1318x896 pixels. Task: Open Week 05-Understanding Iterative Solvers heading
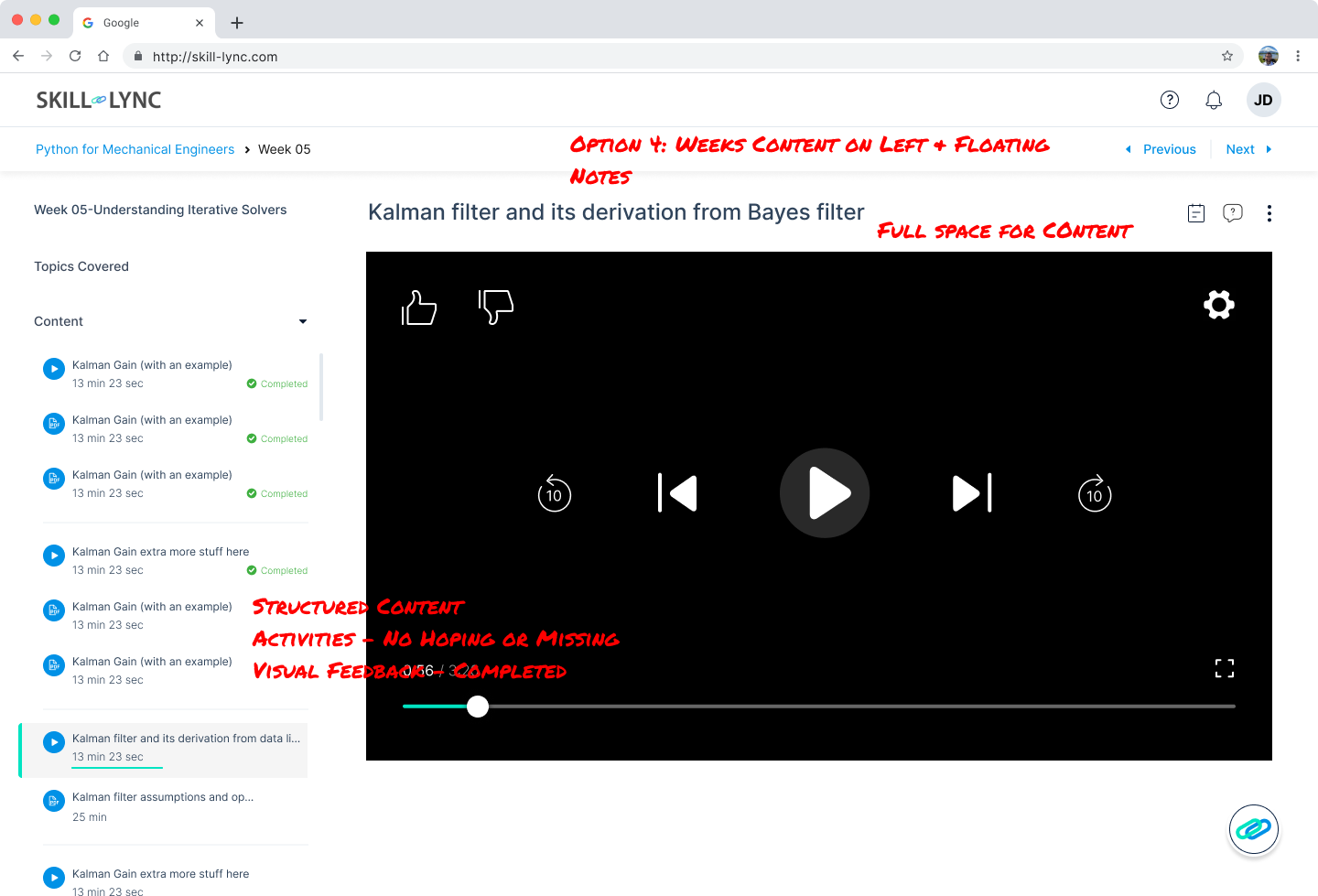tap(160, 210)
